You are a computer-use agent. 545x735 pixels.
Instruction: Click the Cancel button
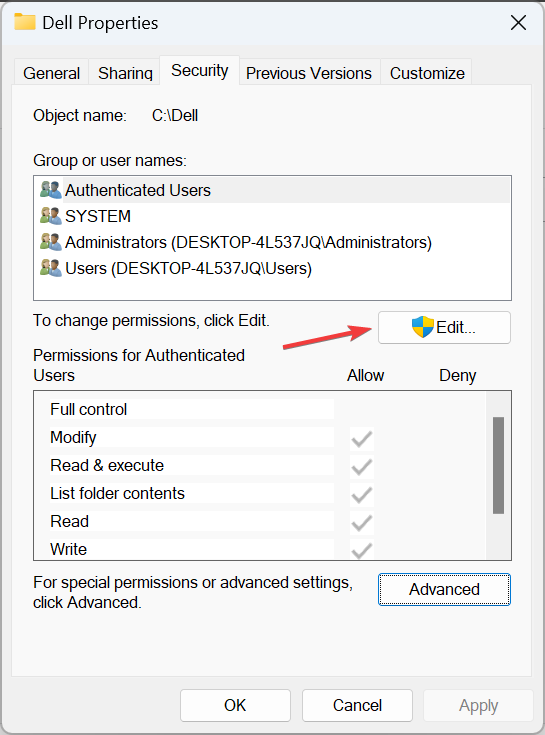coord(357,705)
